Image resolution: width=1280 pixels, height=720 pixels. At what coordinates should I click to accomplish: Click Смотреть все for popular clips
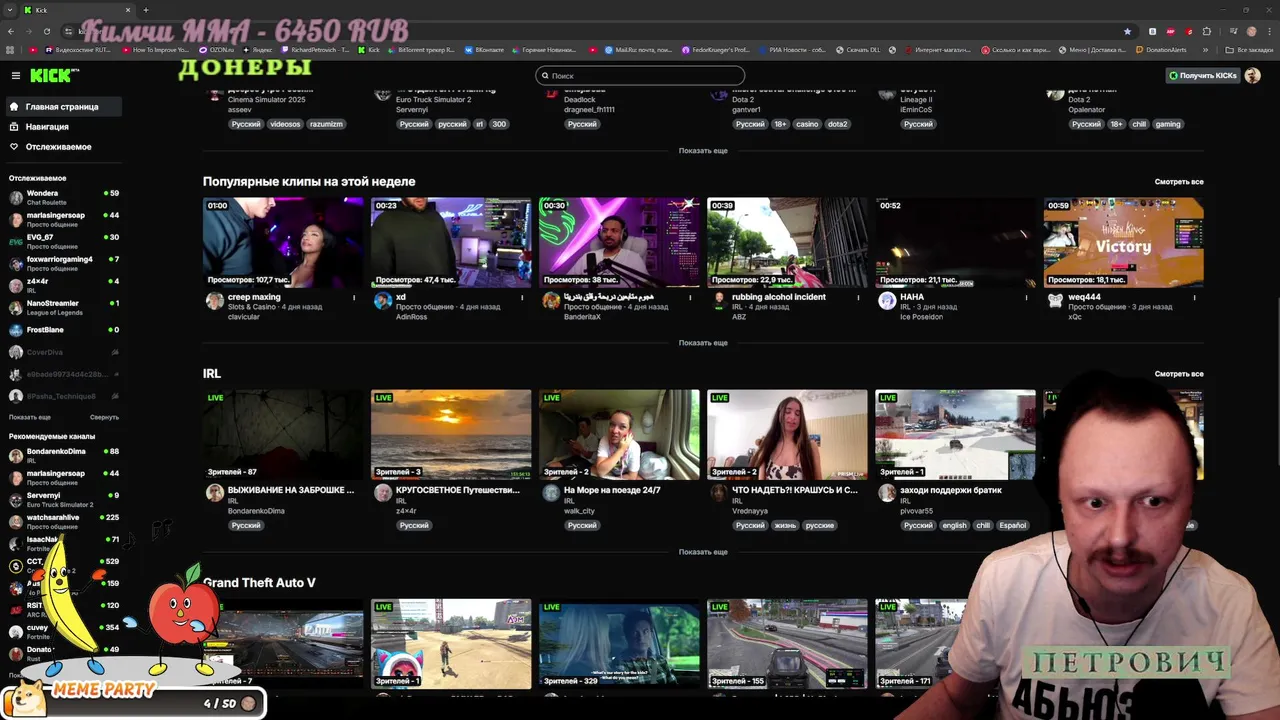pyautogui.click(x=1179, y=182)
